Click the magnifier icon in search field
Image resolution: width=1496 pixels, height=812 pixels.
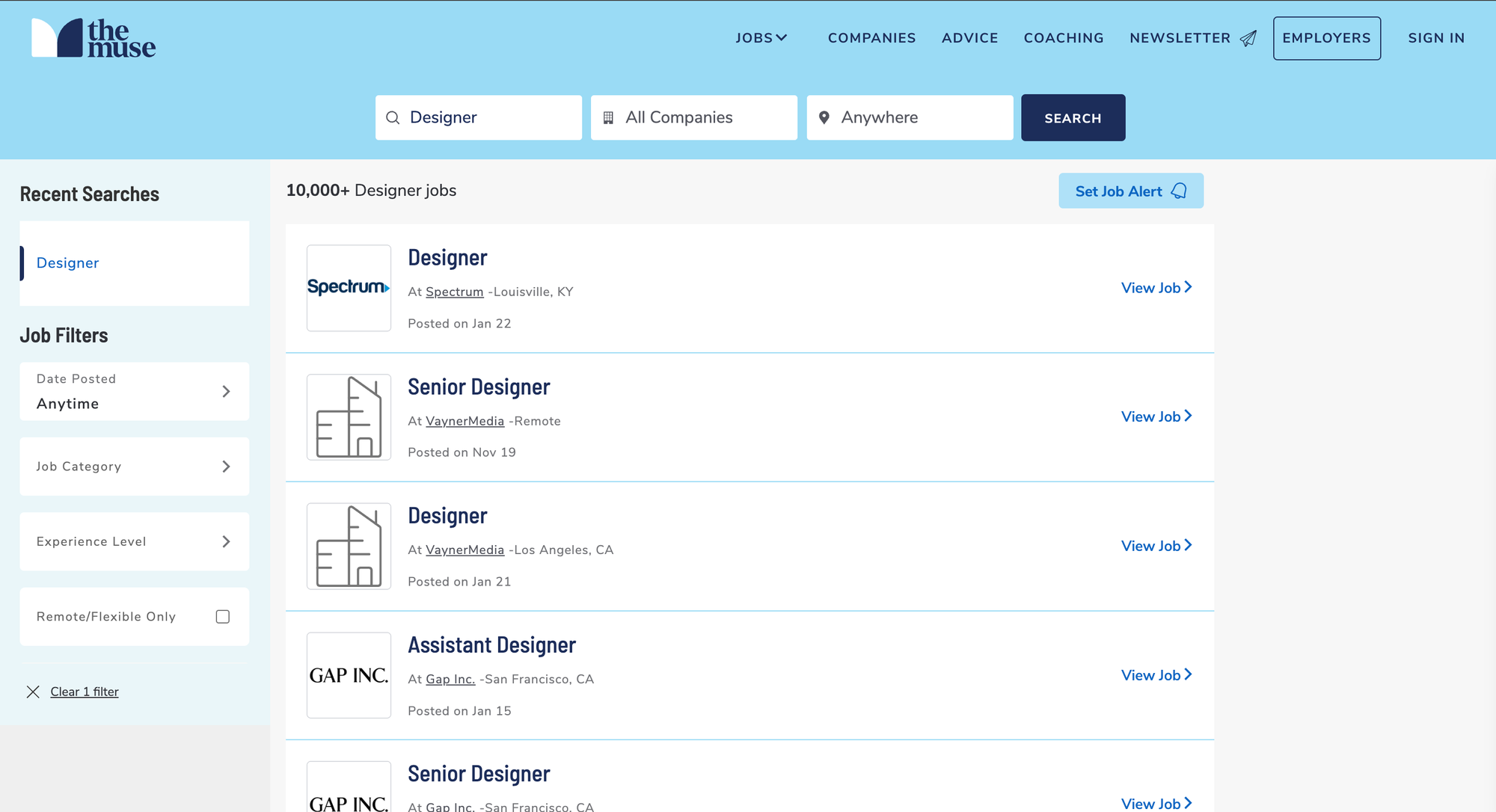[x=393, y=117]
